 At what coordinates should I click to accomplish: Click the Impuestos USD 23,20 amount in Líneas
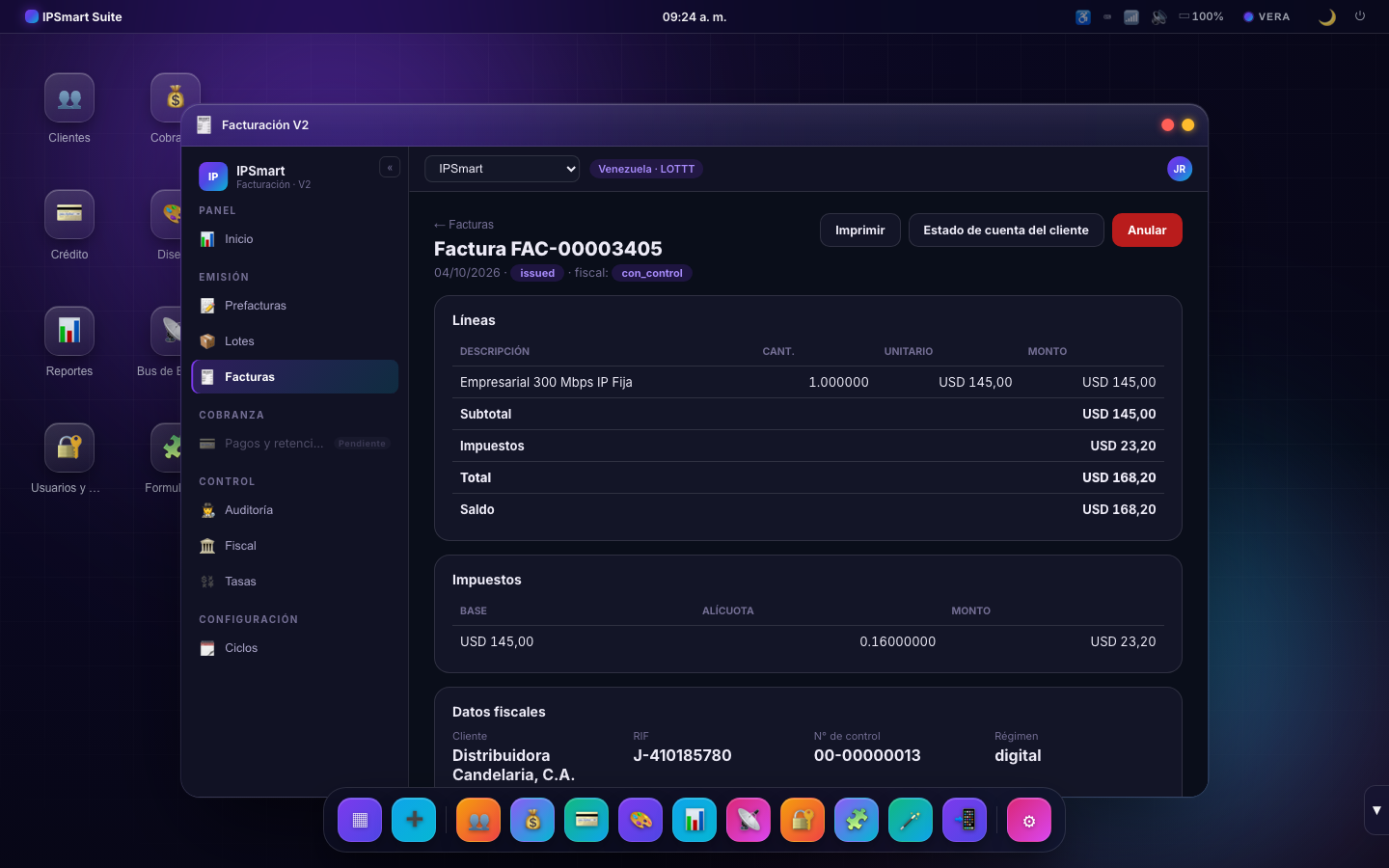[x=1123, y=446]
